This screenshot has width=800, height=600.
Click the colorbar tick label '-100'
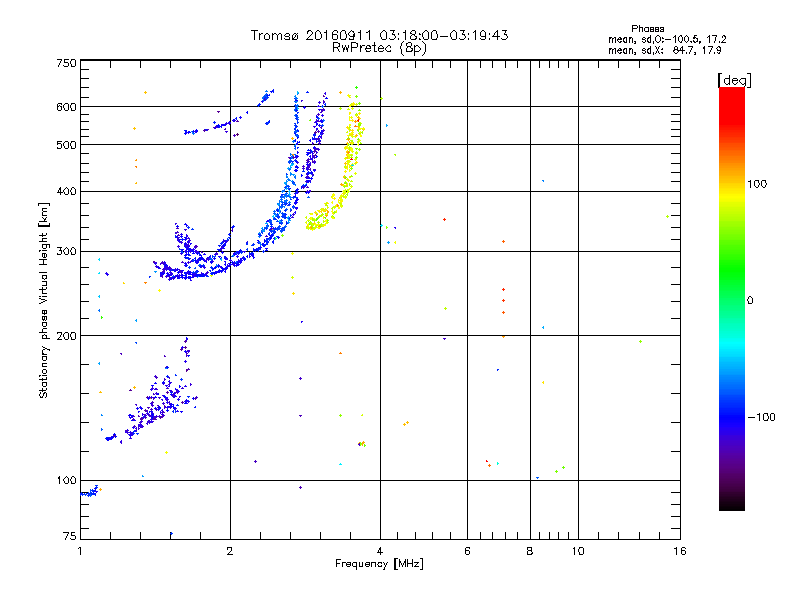(762, 417)
